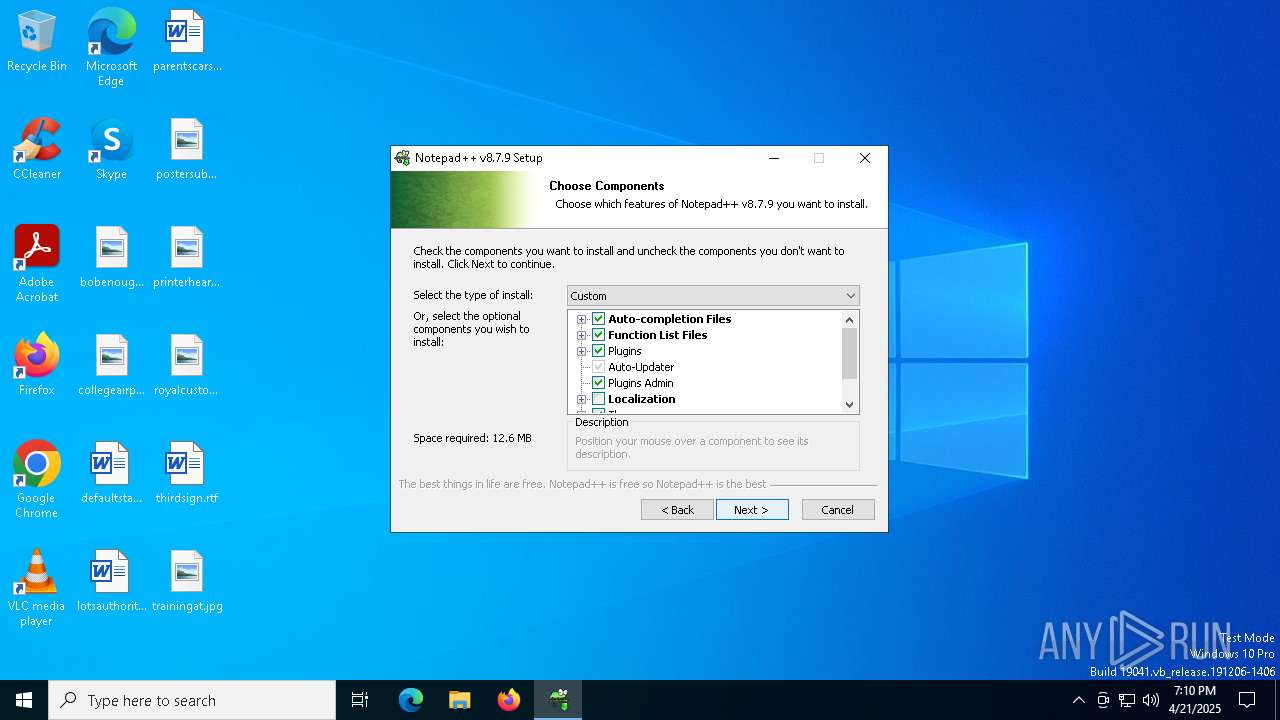Open Firefox from the taskbar
The width and height of the screenshot is (1280, 720).
(x=509, y=700)
